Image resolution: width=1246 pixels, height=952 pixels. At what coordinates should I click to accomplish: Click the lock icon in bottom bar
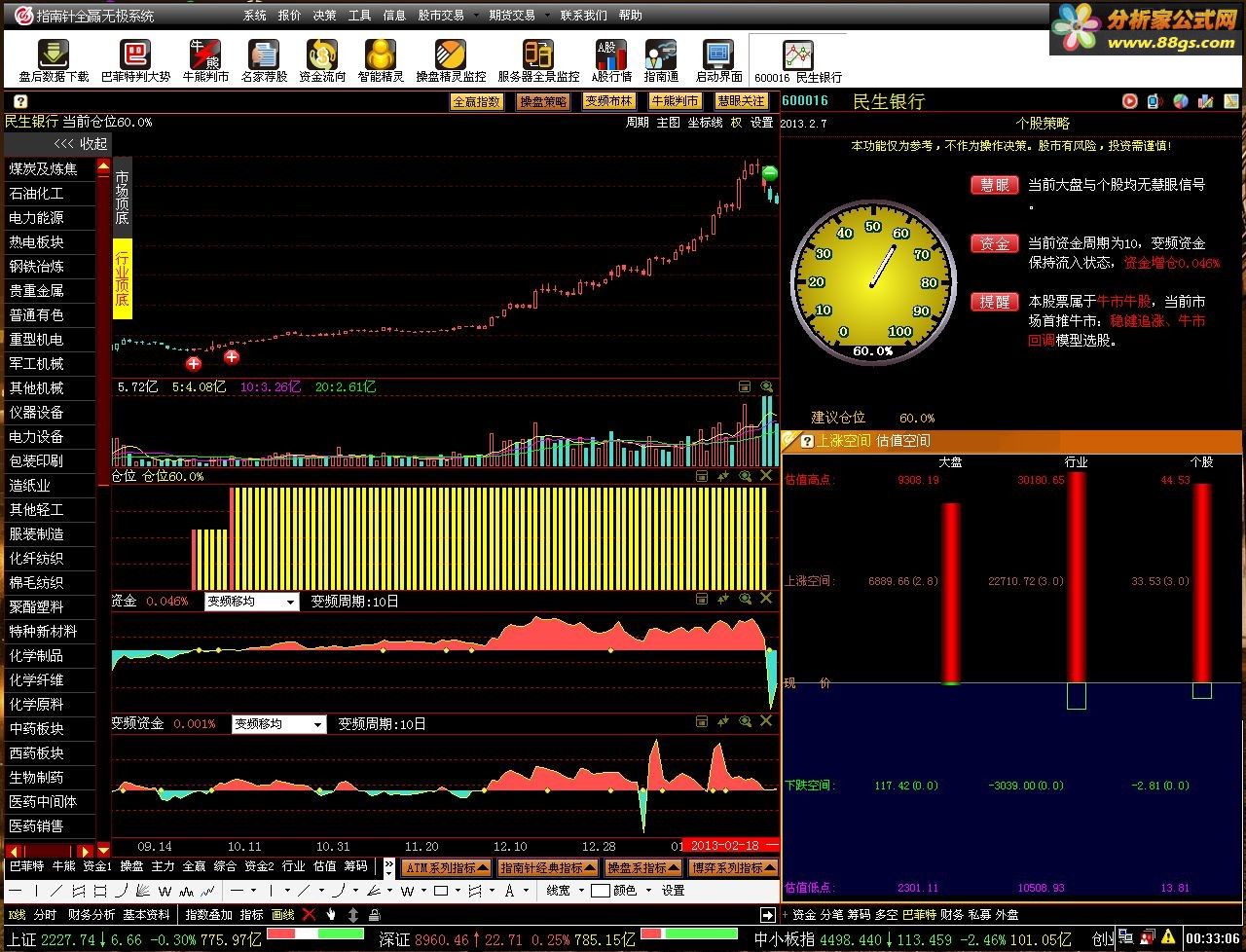pos(375,914)
